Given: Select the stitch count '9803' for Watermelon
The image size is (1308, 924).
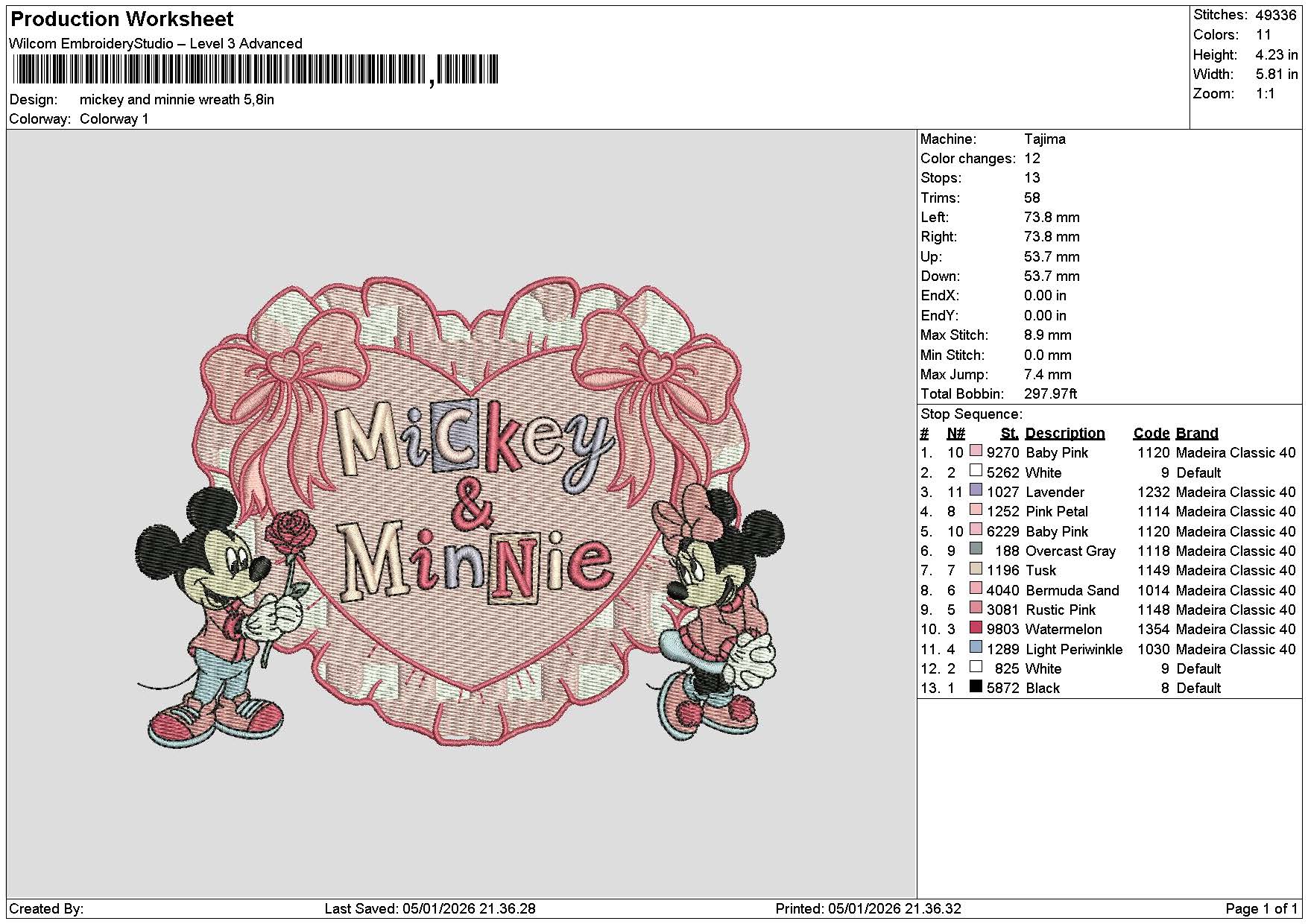Looking at the screenshot, I should coord(1002,629).
